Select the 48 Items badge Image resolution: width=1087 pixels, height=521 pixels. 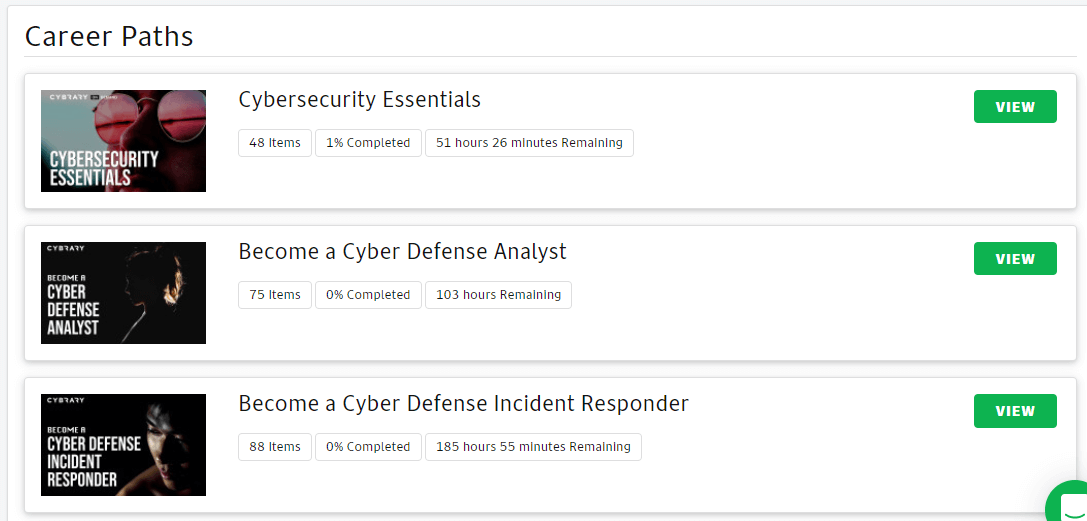pyautogui.click(x=275, y=143)
